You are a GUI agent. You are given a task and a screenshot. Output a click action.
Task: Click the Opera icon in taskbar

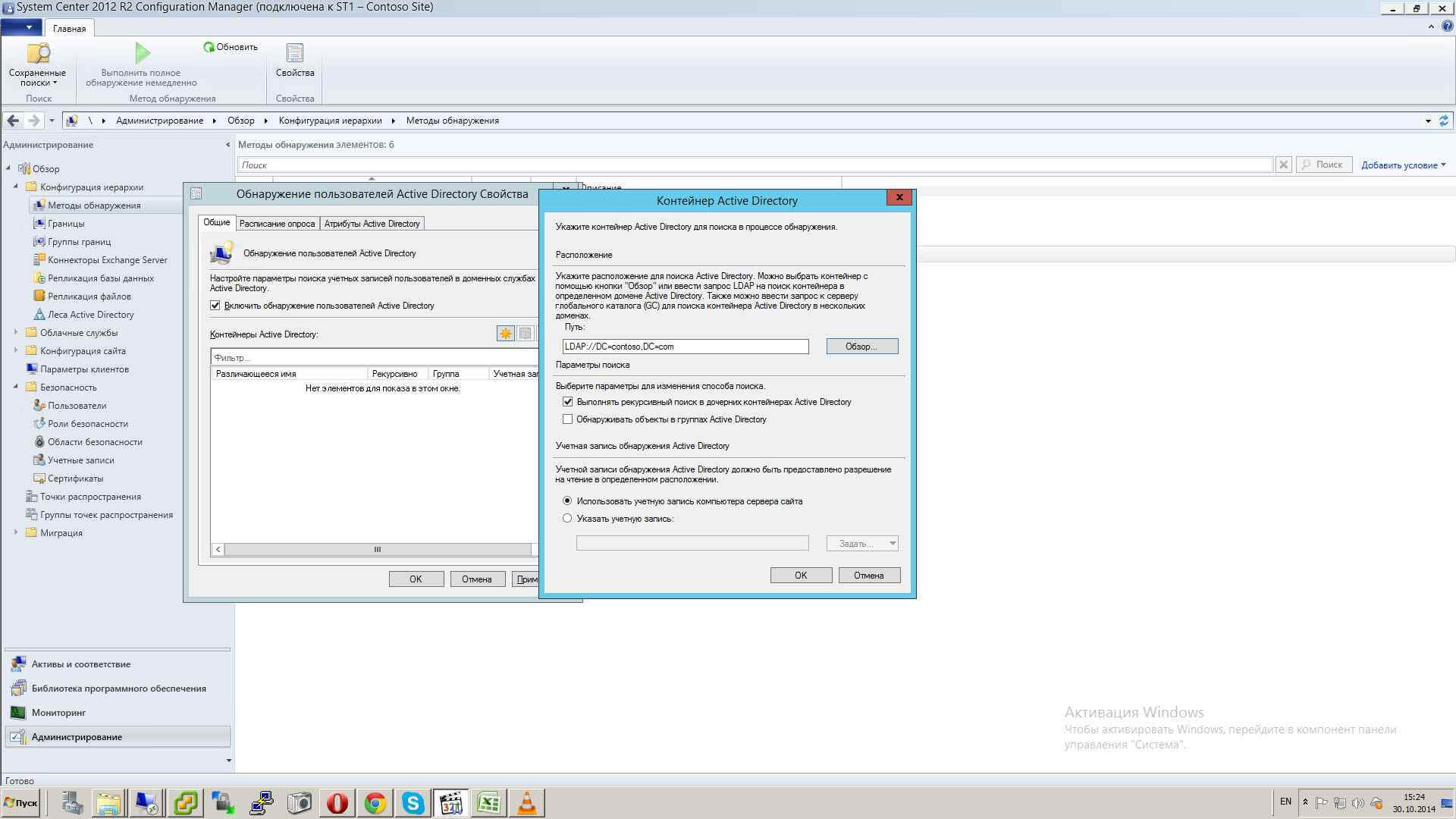pyautogui.click(x=337, y=803)
